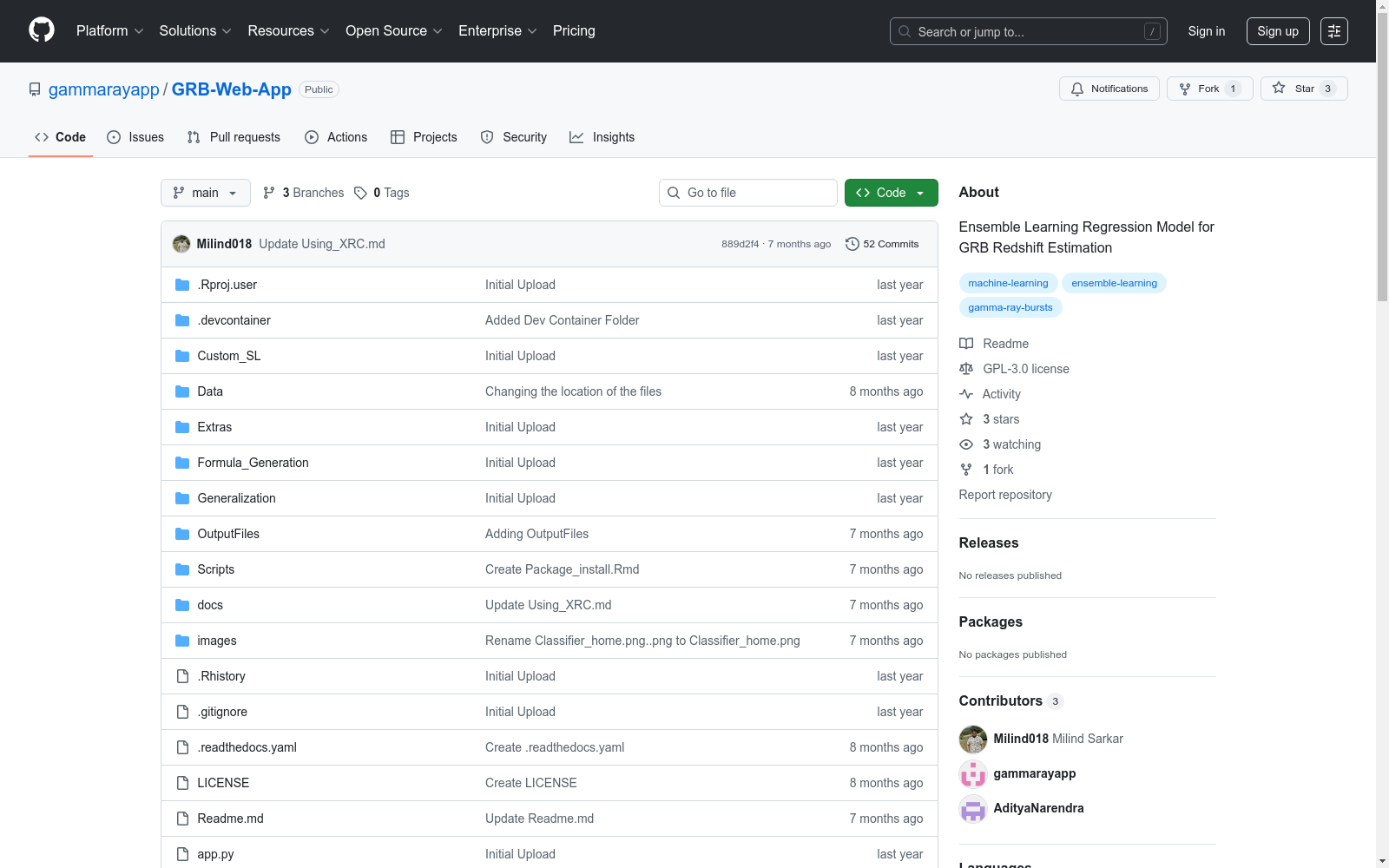
Task: Open the green Code dropdown button
Action: [892, 193]
